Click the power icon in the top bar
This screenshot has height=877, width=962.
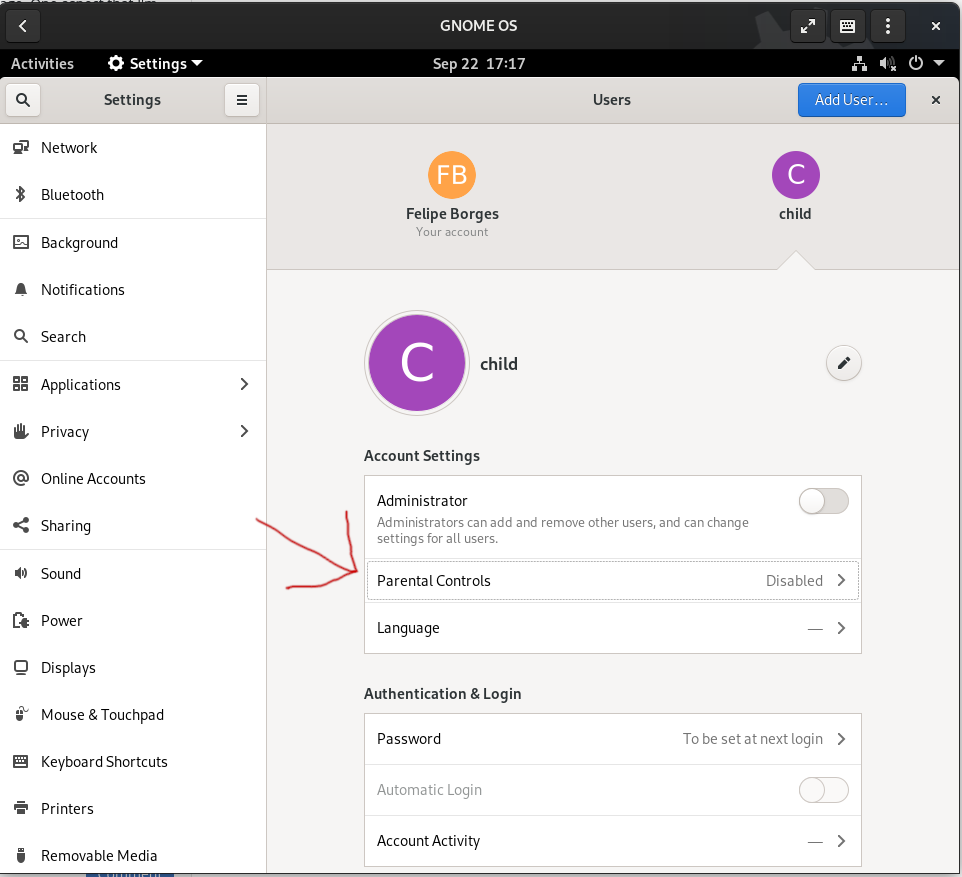click(x=916, y=63)
